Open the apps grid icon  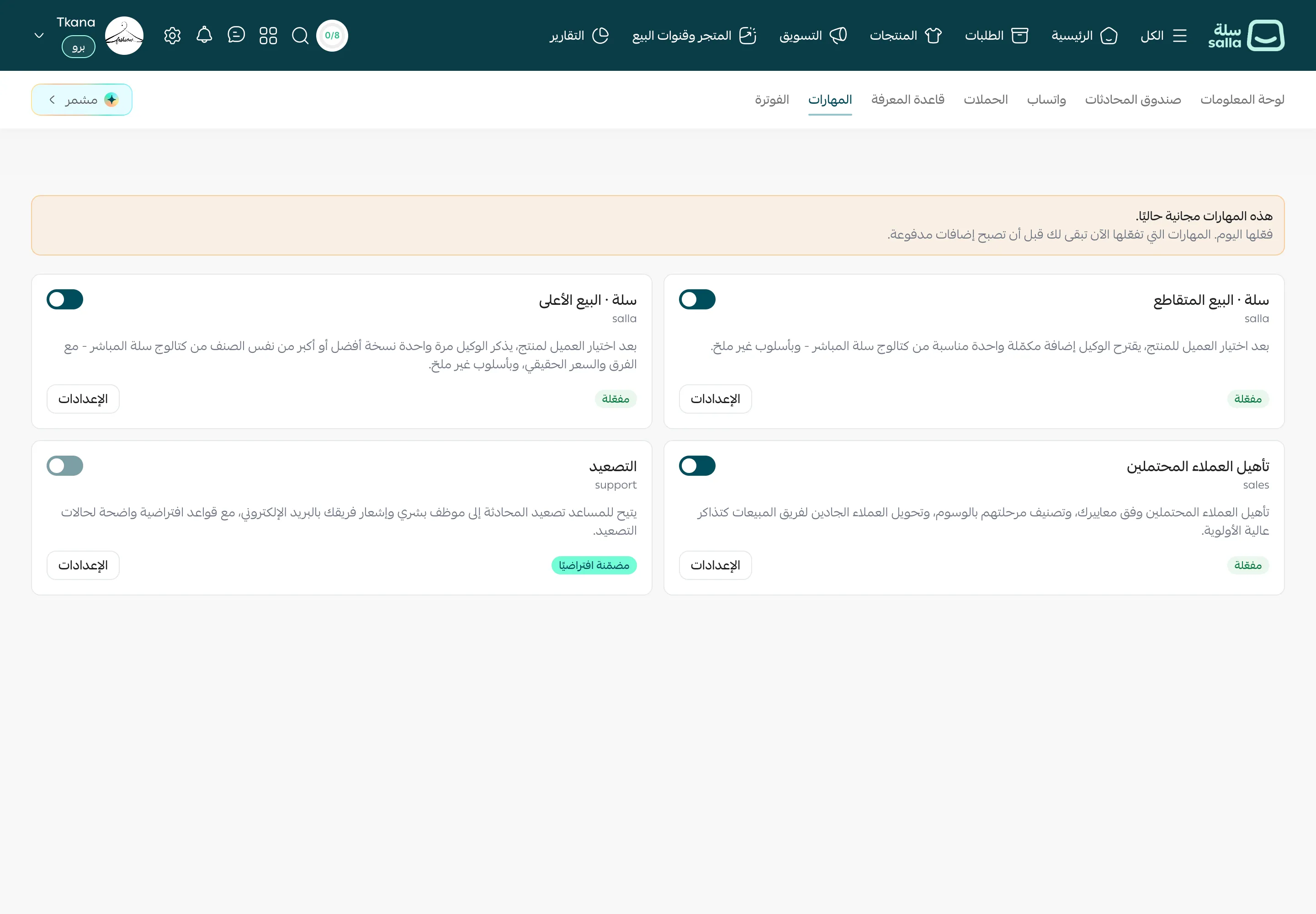coord(268,36)
